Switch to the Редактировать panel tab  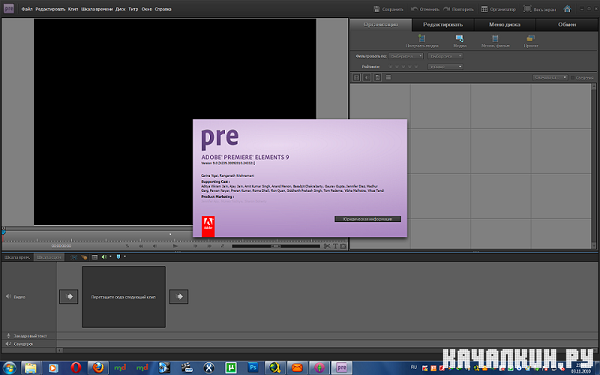pos(443,24)
